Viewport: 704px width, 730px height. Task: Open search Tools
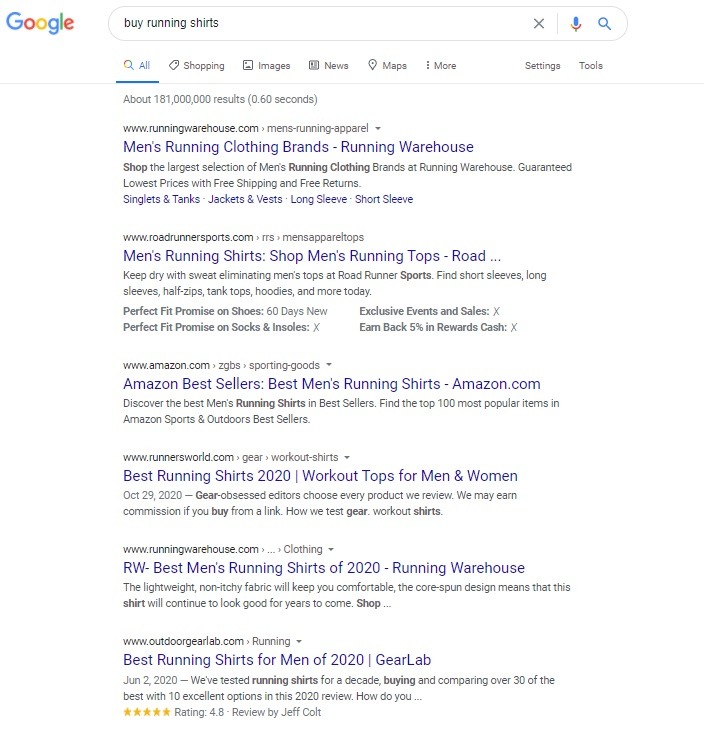[591, 66]
